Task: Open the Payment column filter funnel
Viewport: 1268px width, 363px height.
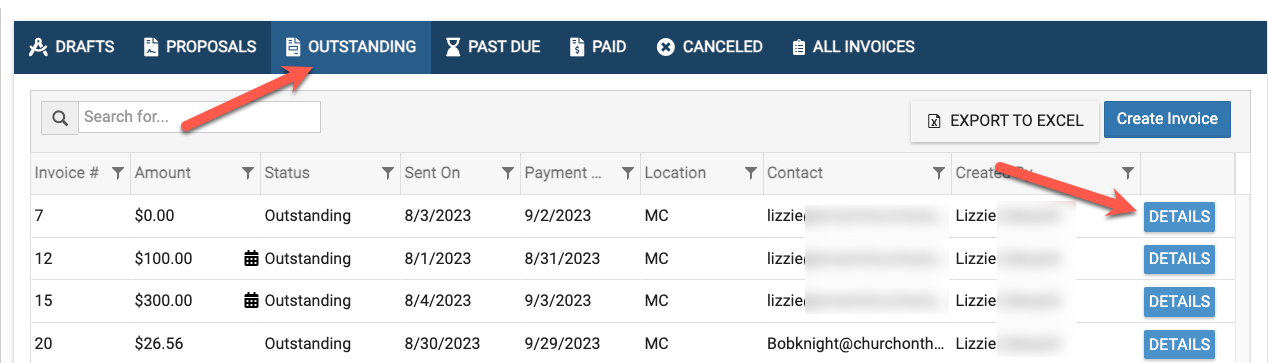Action: (x=628, y=173)
